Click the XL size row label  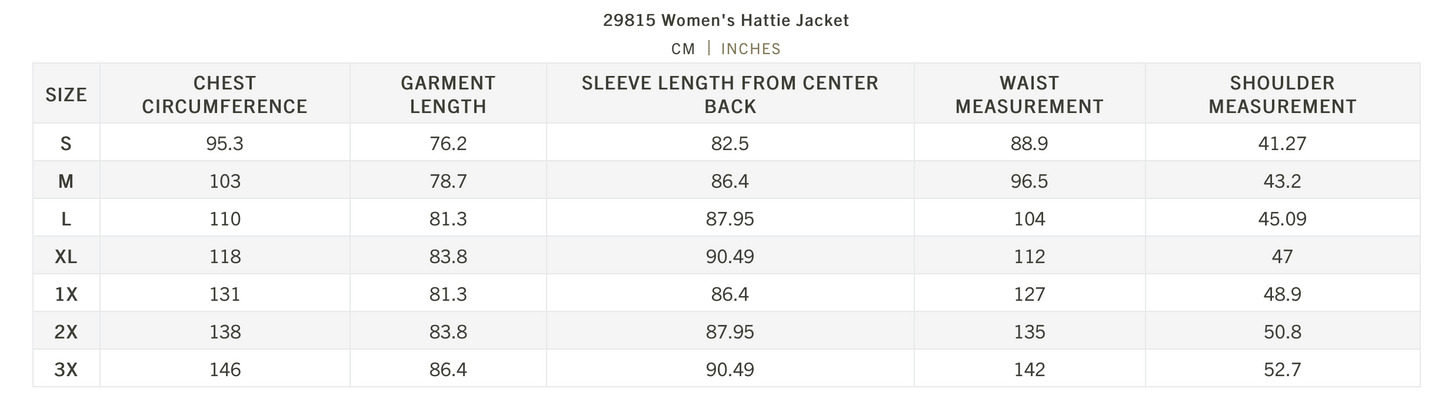click(x=66, y=256)
